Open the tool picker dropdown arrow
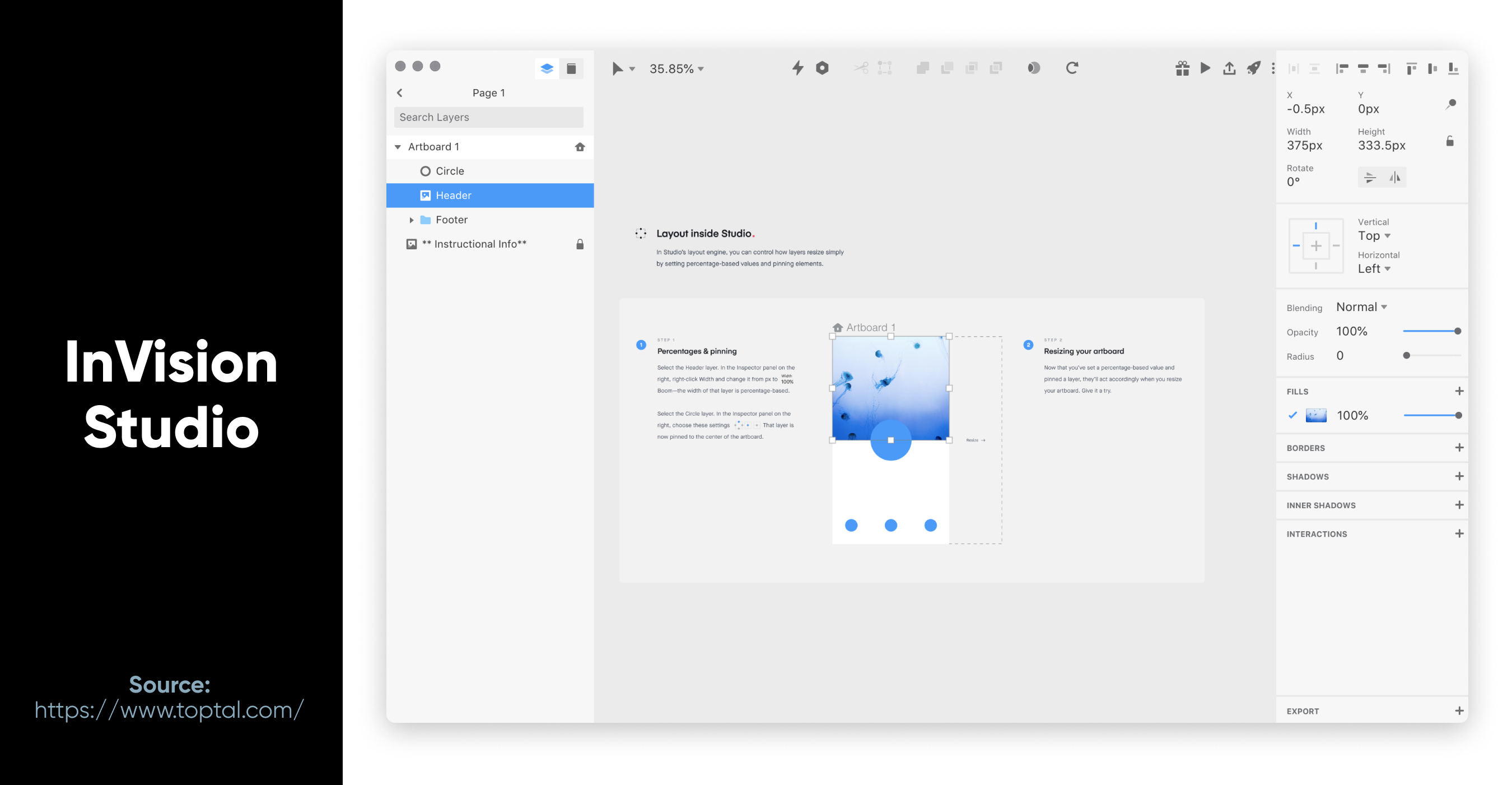 pyautogui.click(x=632, y=69)
